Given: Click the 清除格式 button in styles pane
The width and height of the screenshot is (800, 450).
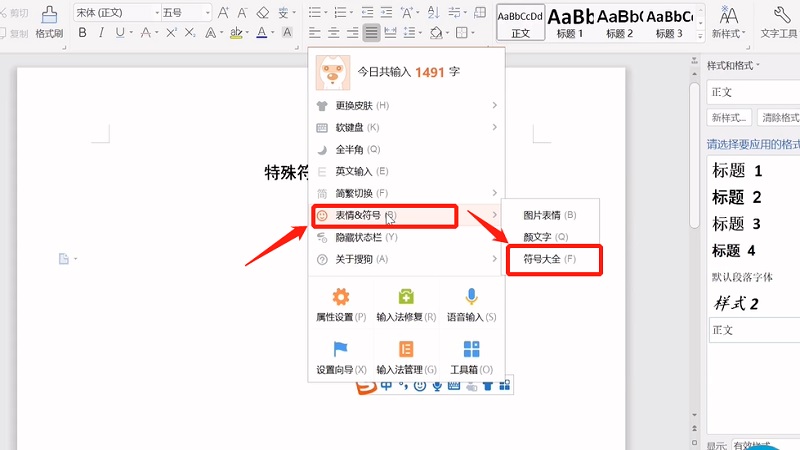Looking at the screenshot, I should coord(779,118).
